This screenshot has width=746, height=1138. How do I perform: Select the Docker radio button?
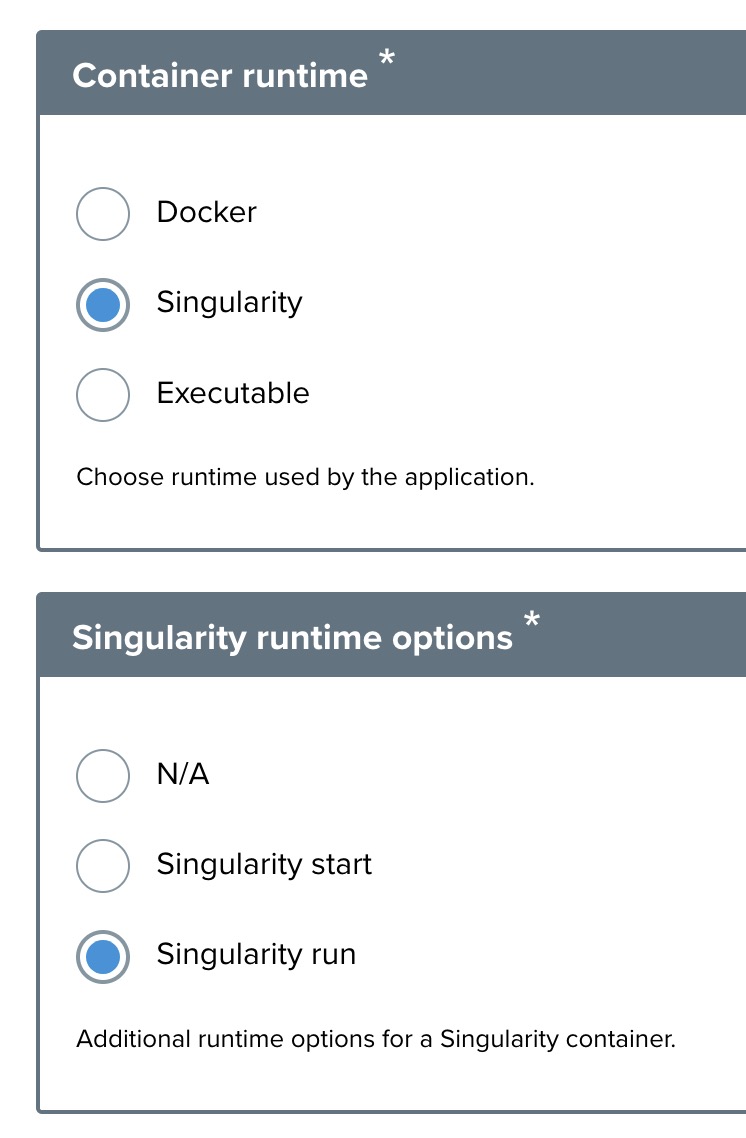(103, 214)
